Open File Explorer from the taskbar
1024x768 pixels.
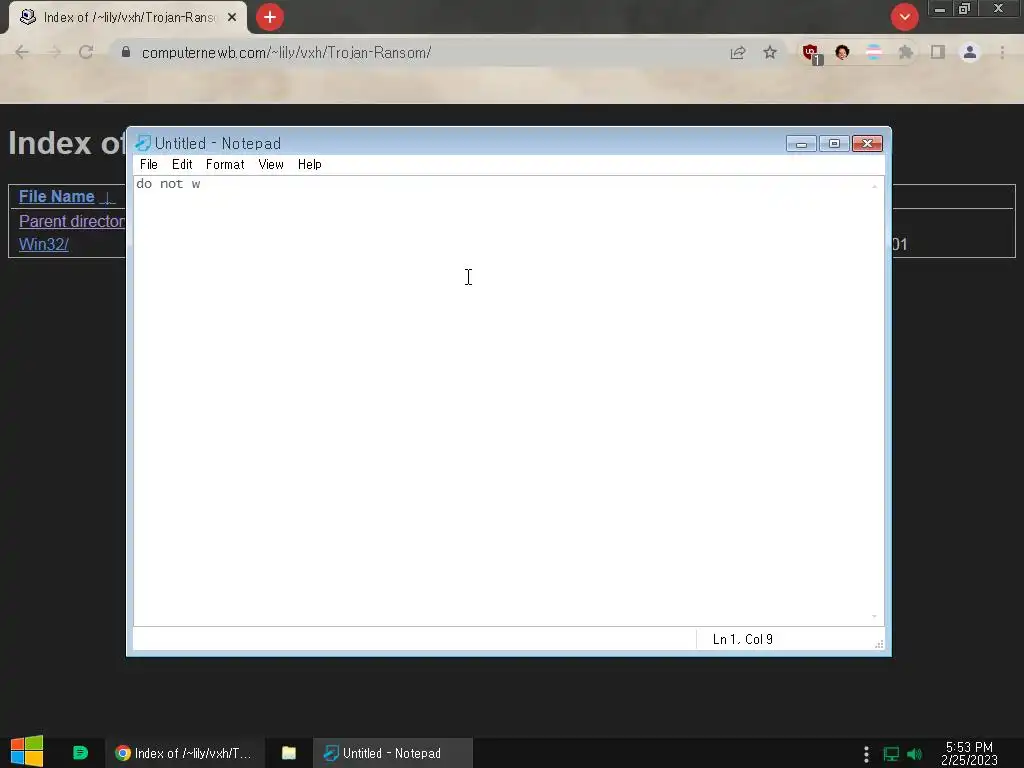coord(289,753)
